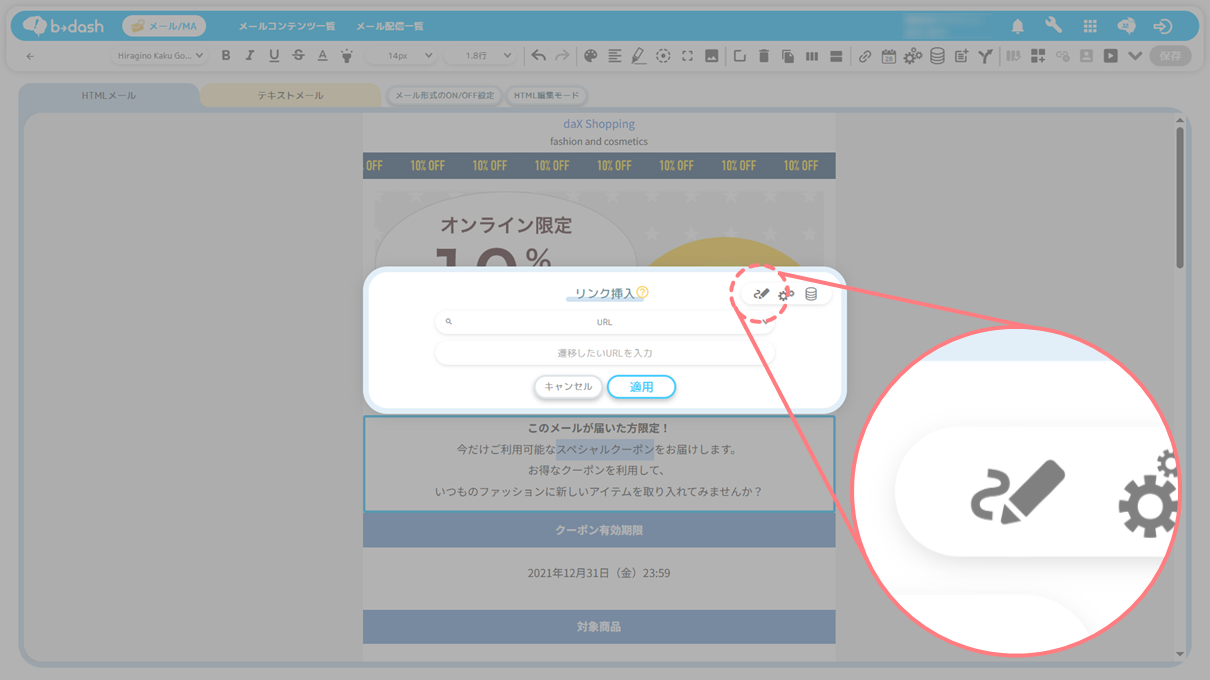This screenshot has width=1210, height=680.
Task: Click the help question mark beside リンク挿入
Action: pos(642,293)
